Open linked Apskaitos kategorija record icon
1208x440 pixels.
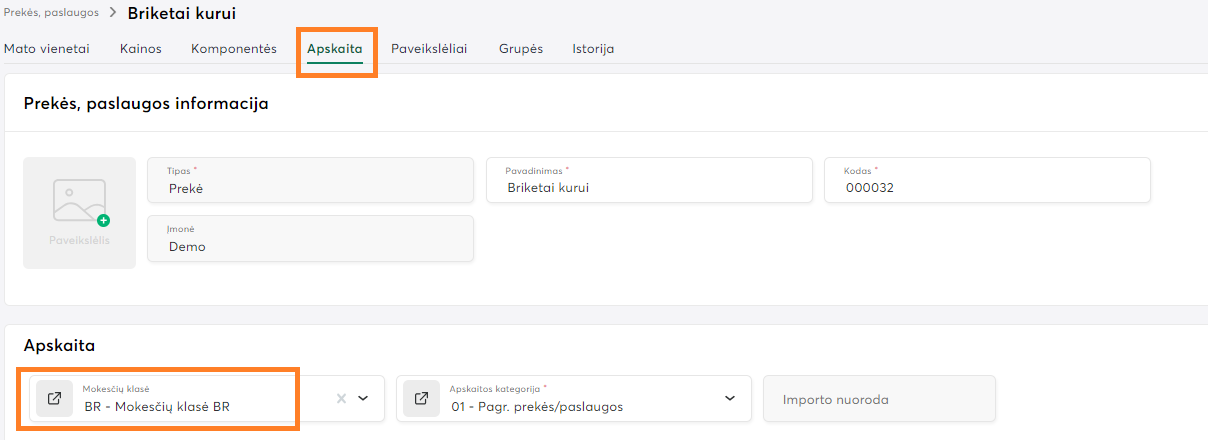(422, 399)
